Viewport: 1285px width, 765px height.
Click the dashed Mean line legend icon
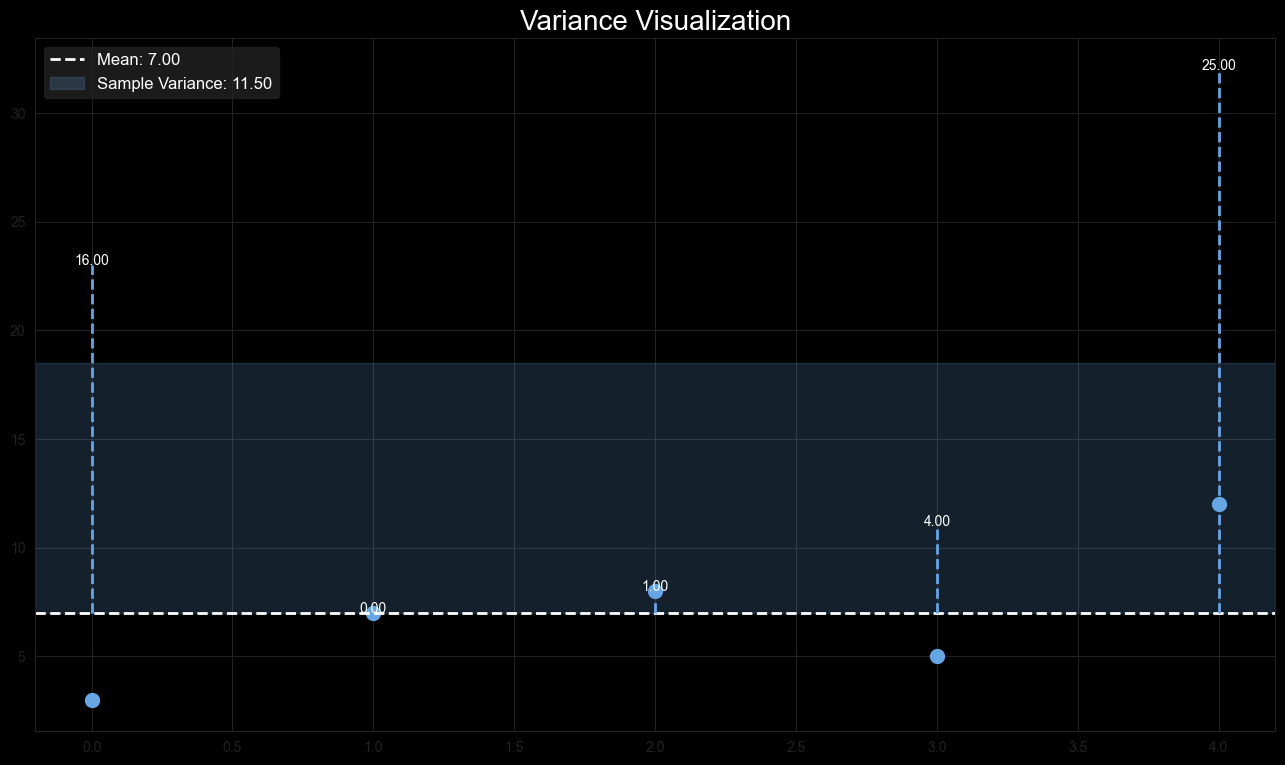click(x=66, y=59)
